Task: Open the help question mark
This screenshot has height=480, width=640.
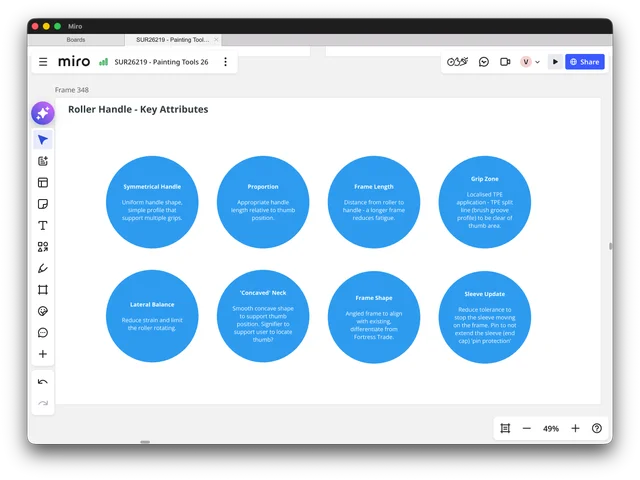Action: [x=597, y=428]
